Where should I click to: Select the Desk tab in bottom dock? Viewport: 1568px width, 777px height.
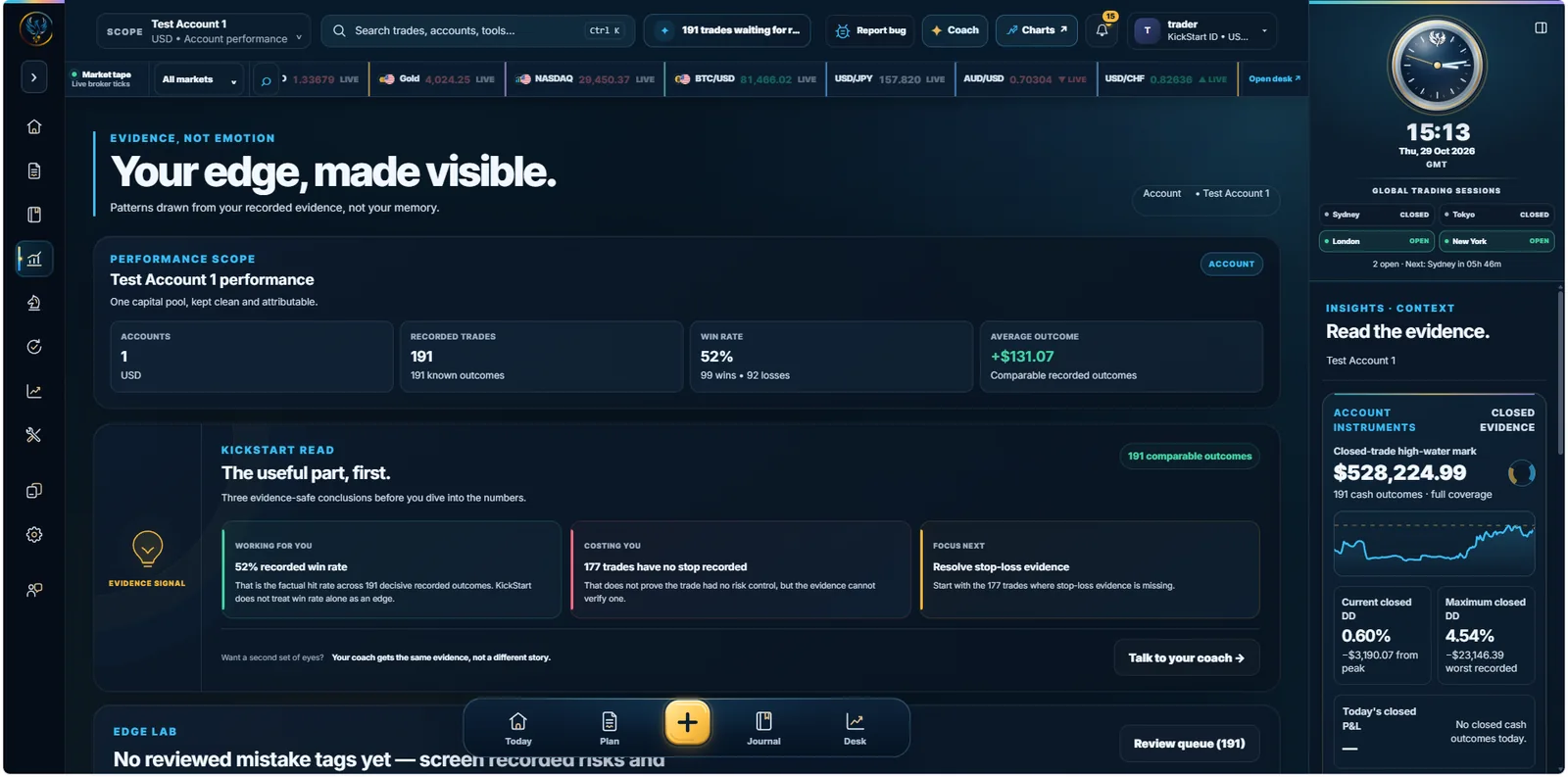pos(855,728)
